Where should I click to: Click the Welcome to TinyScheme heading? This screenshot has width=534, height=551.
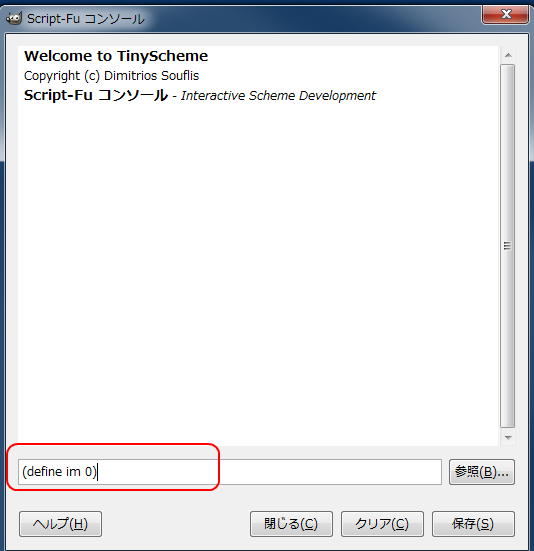tap(116, 56)
